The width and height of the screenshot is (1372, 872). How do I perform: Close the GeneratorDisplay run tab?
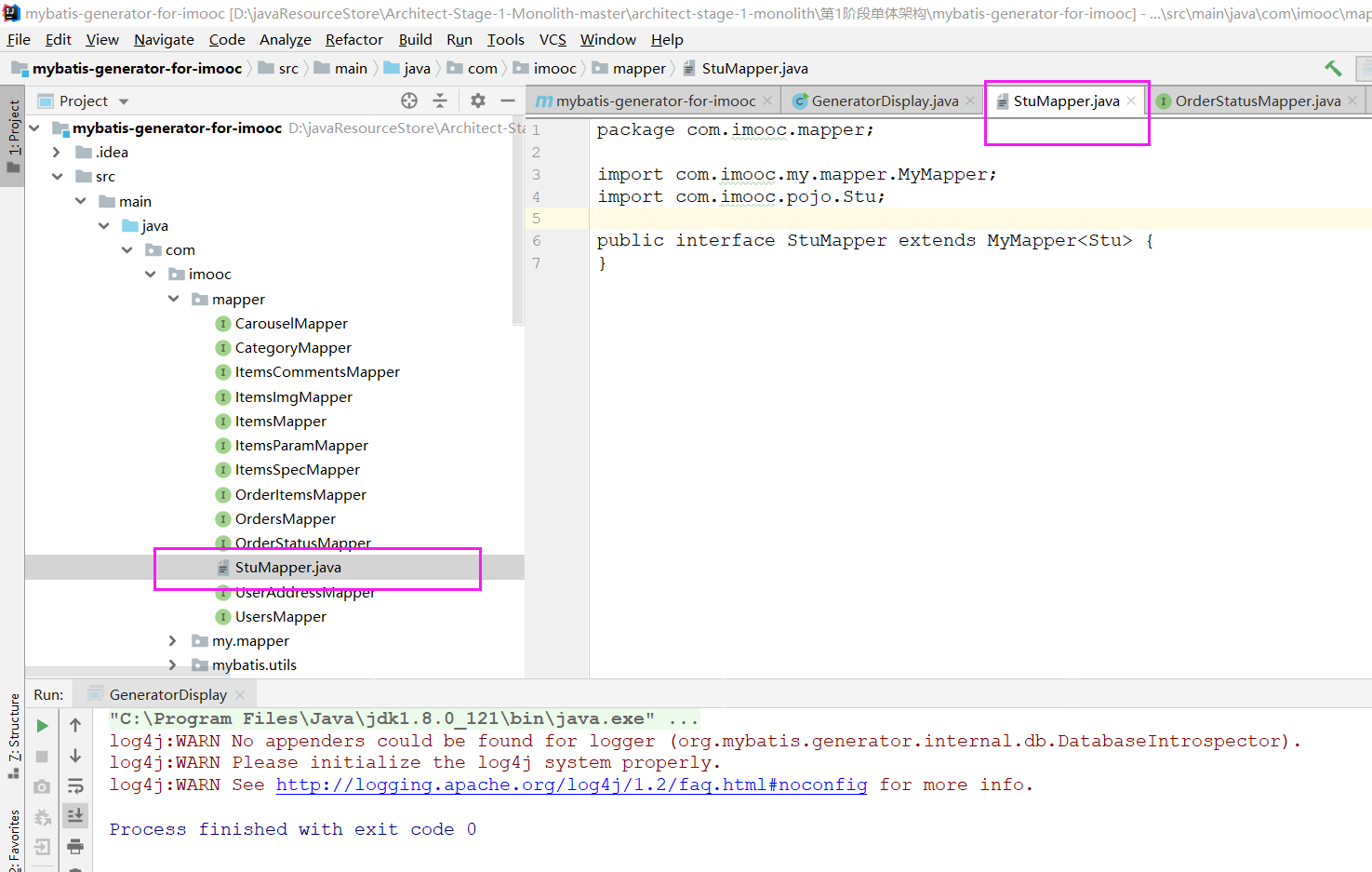(x=240, y=694)
